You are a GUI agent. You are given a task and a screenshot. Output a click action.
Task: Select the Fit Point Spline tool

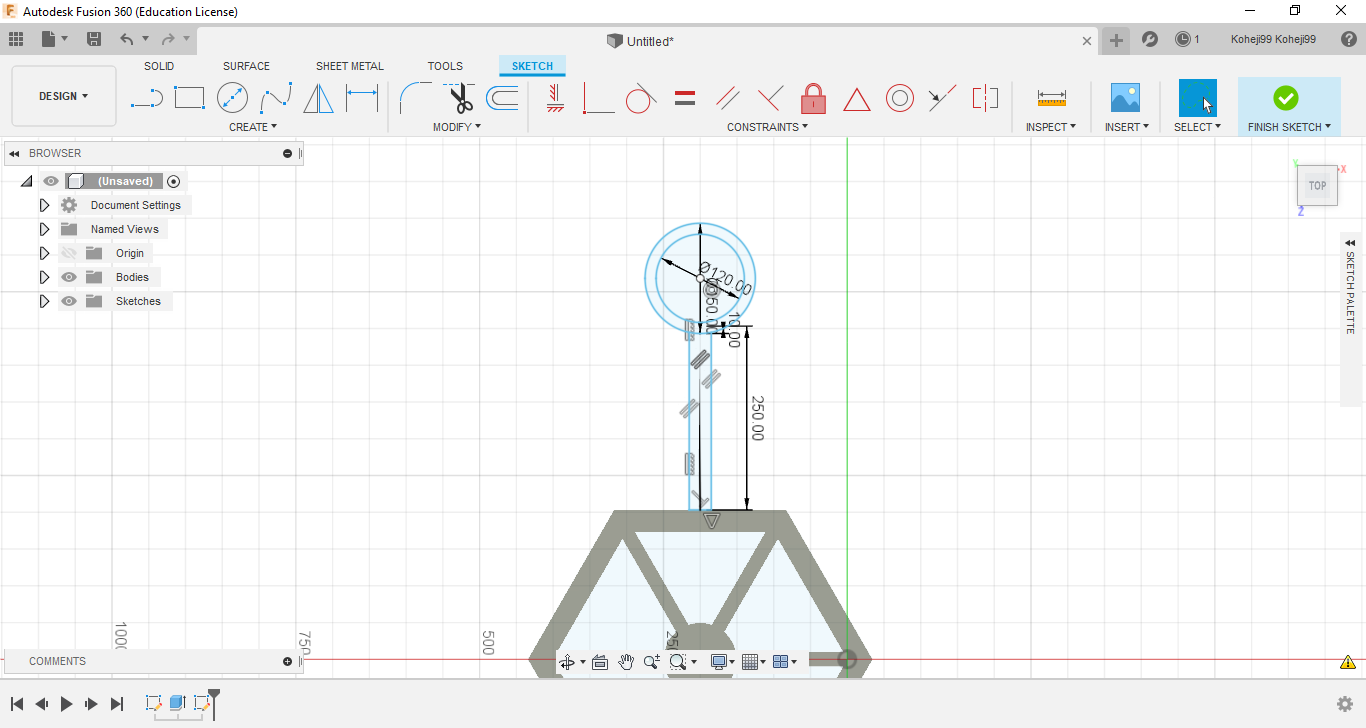tap(276, 98)
